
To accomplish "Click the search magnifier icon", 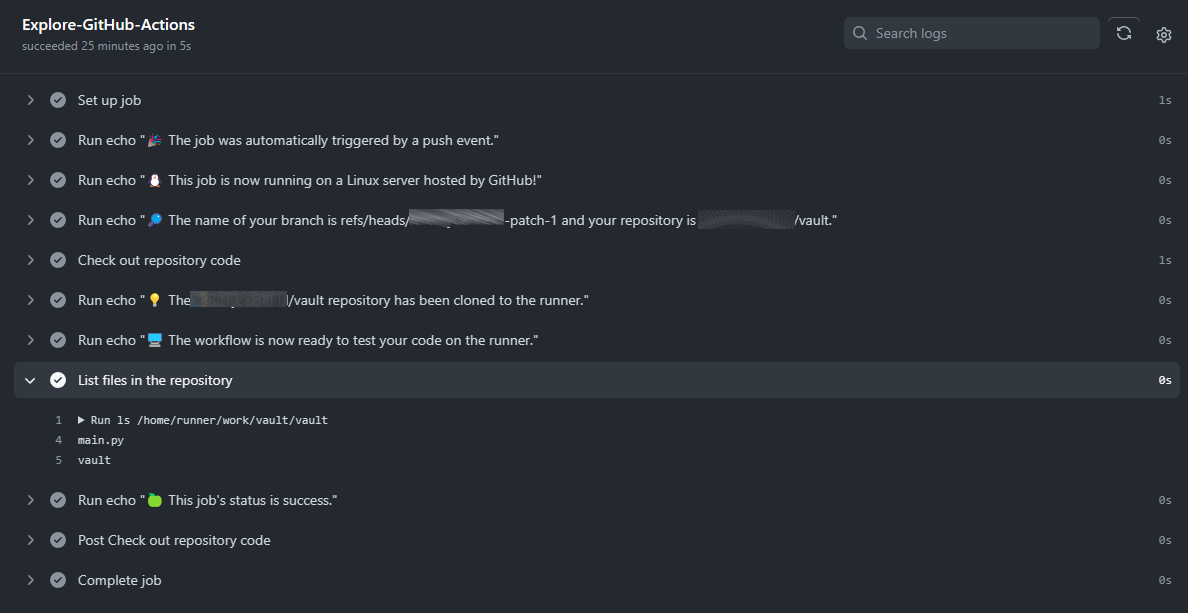I will pos(860,33).
